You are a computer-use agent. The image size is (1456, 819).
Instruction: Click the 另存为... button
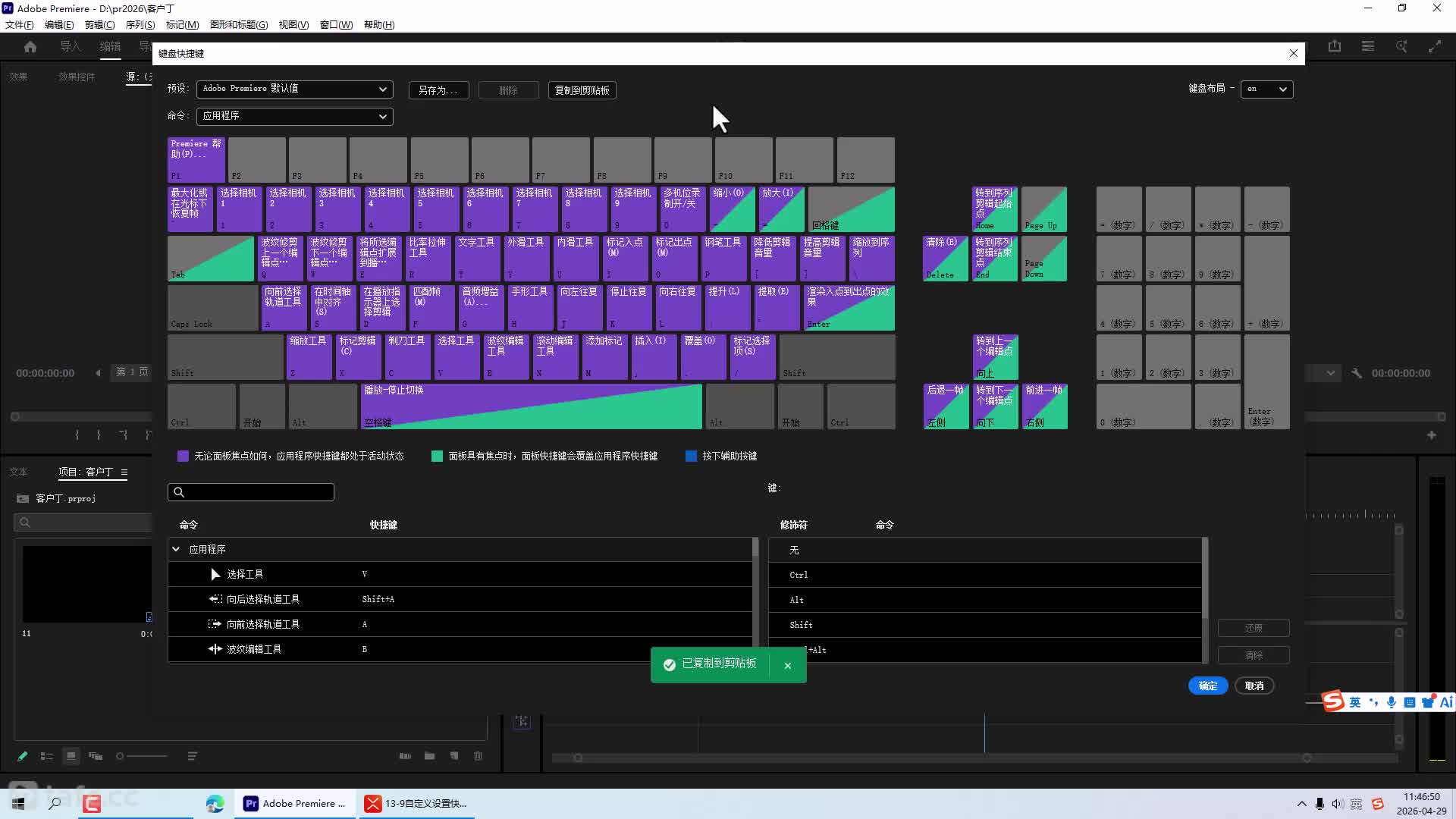tap(438, 90)
